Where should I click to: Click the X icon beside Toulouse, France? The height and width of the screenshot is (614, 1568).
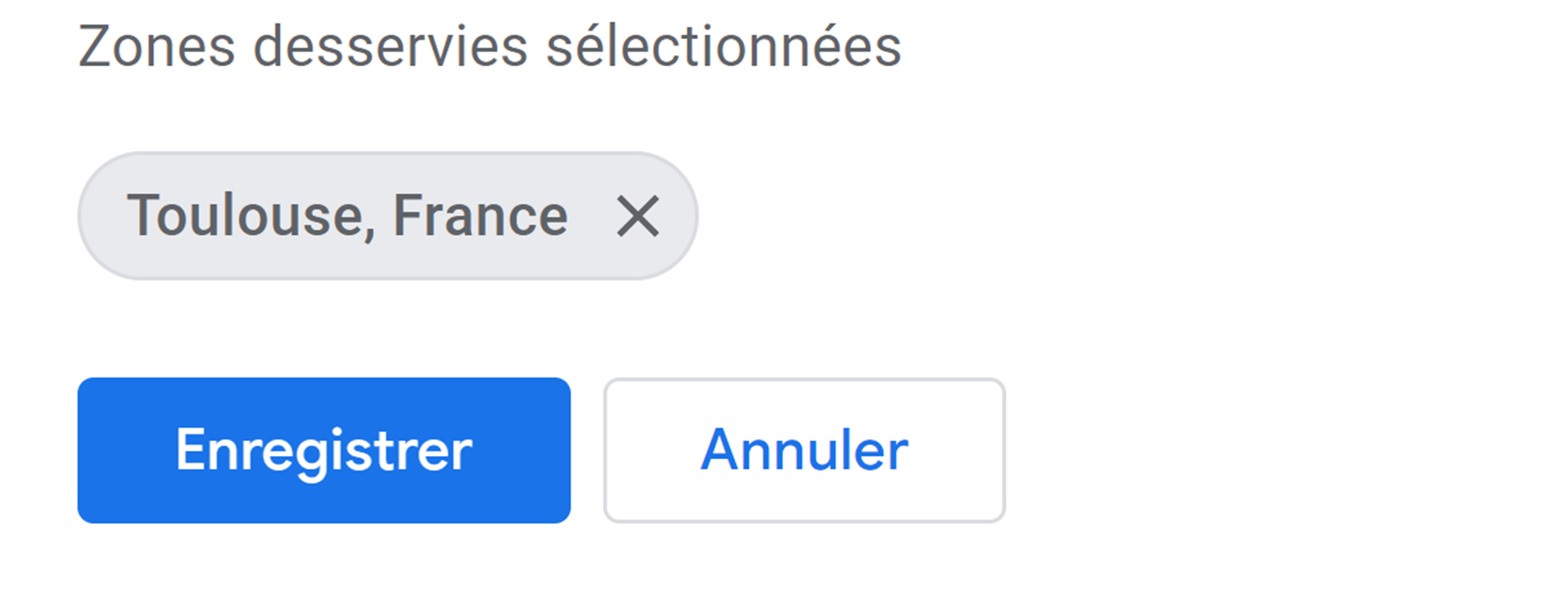(638, 216)
